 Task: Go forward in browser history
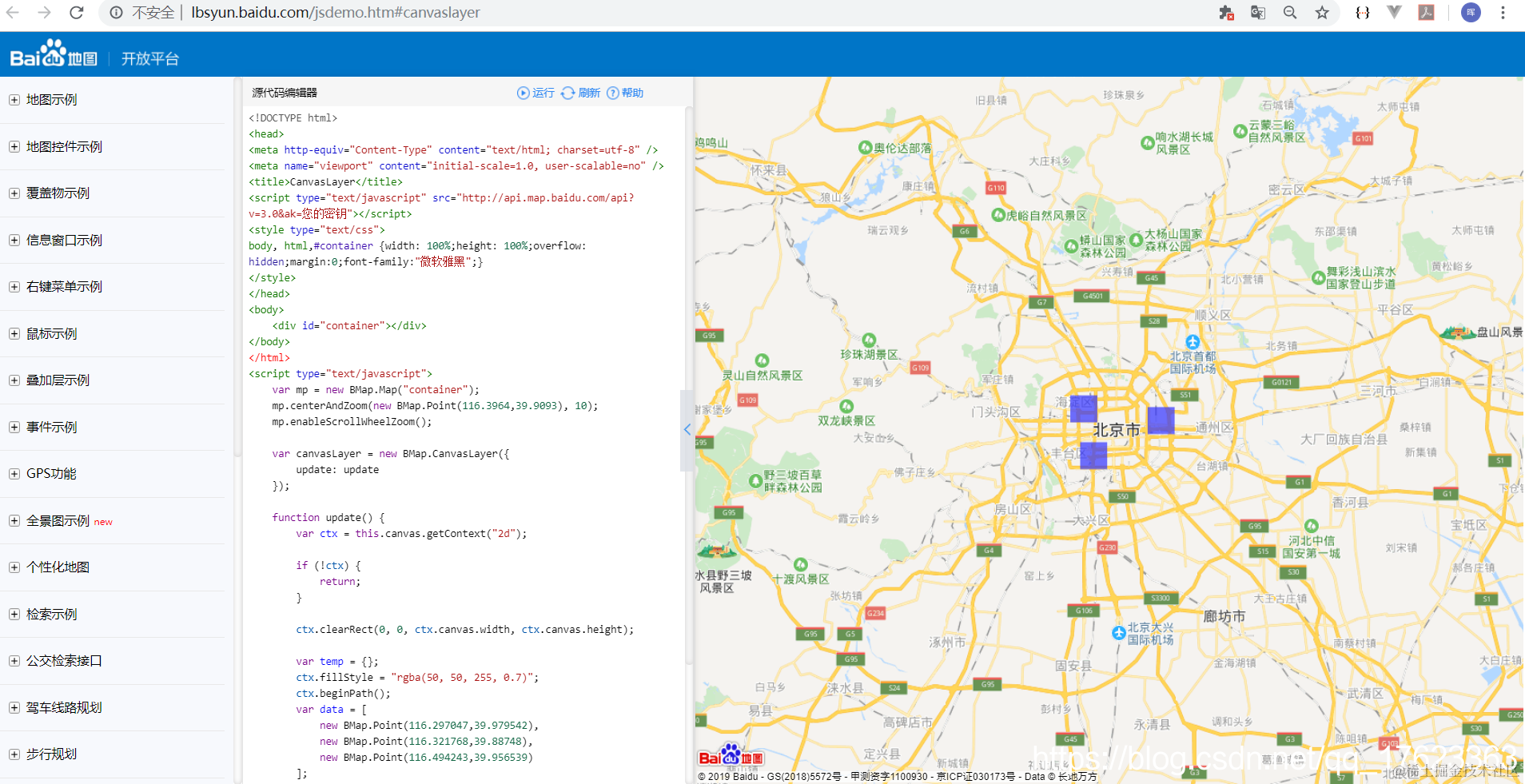(45, 13)
